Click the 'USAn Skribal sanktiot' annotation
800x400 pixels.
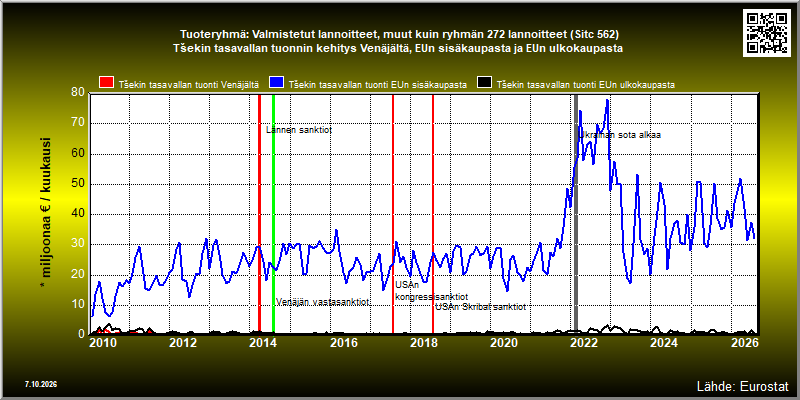pyautogui.click(x=481, y=307)
